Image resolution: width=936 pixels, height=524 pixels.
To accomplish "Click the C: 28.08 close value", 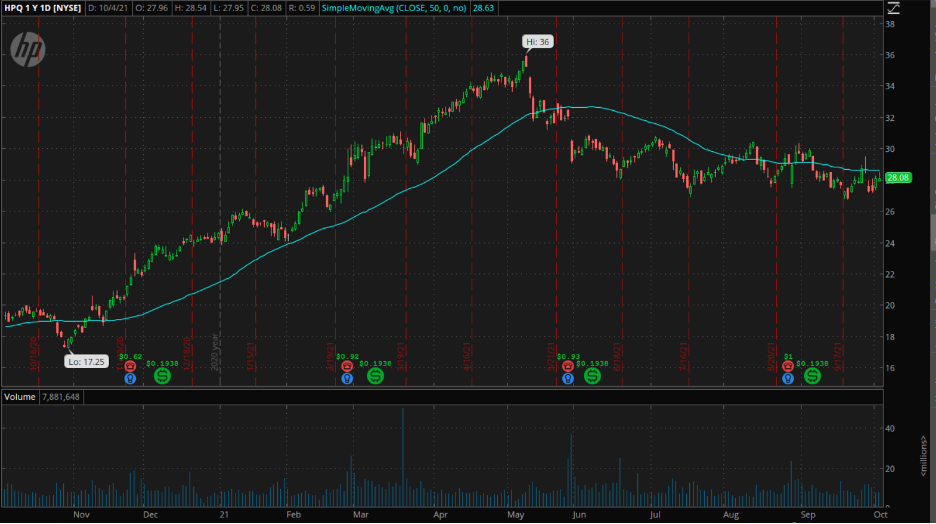I will (x=266, y=8).
